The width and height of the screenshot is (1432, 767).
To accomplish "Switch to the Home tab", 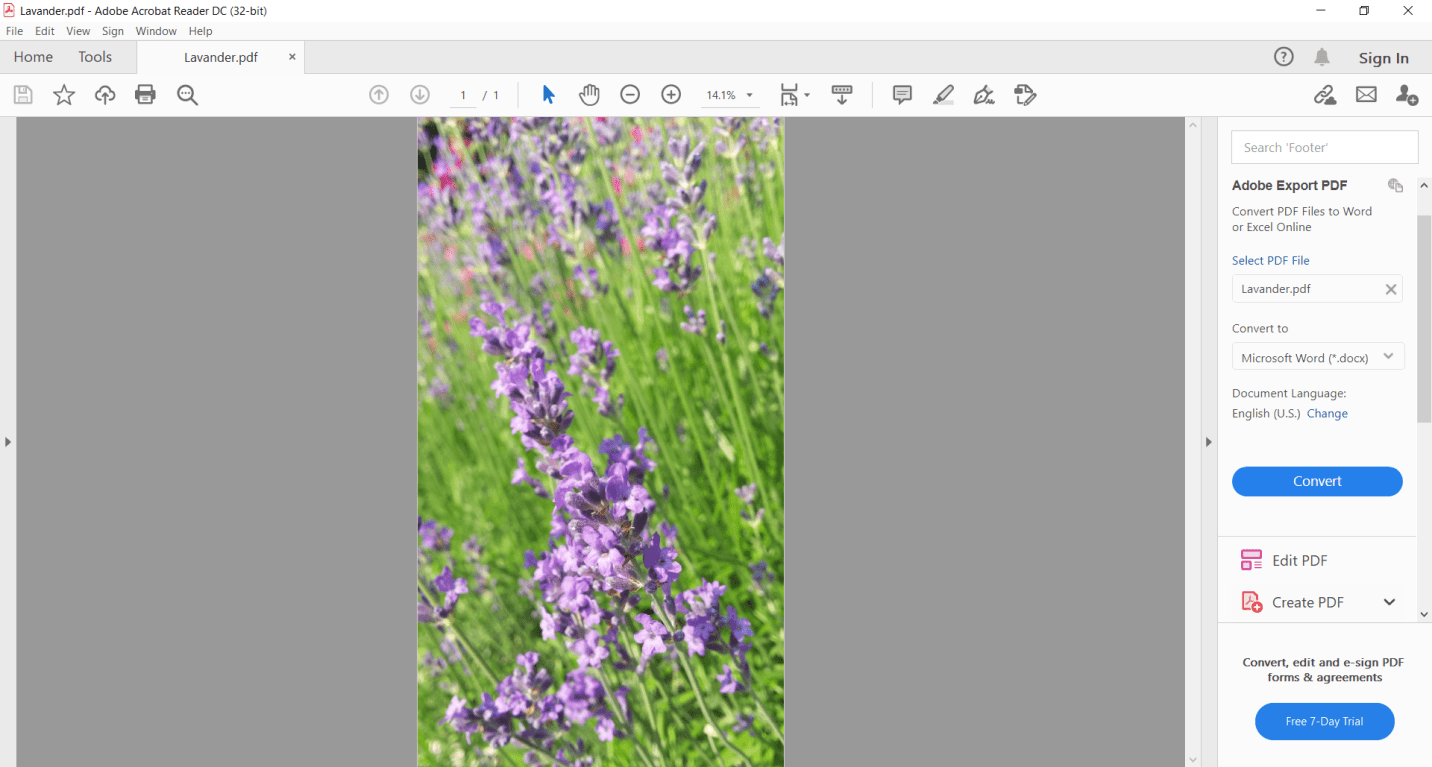I will click(x=33, y=57).
